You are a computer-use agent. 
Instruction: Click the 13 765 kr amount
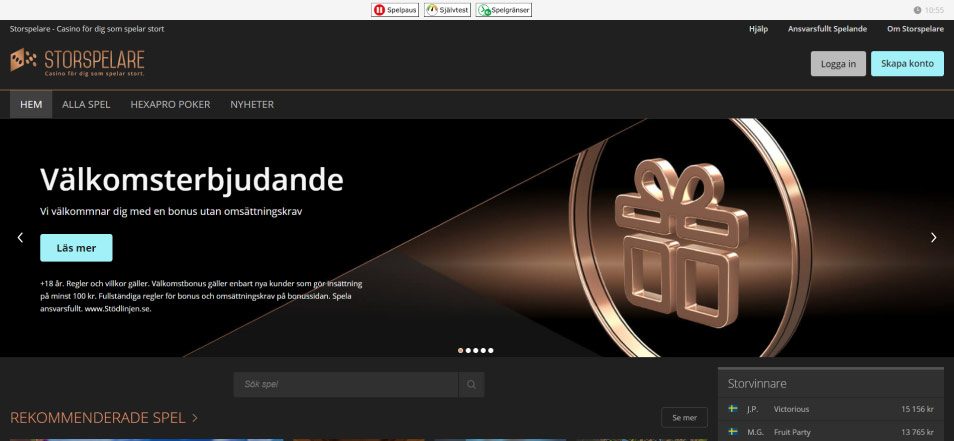coord(916,432)
